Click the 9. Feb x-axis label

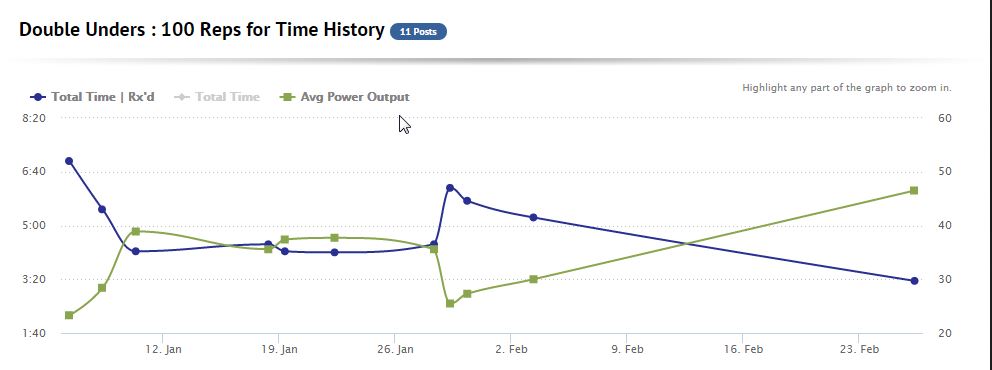point(626,349)
